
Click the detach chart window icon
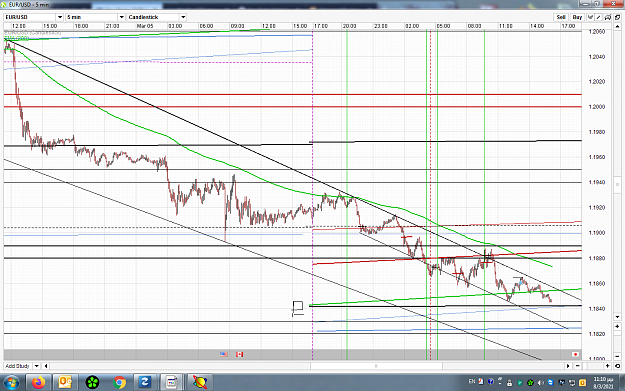(x=617, y=17)
